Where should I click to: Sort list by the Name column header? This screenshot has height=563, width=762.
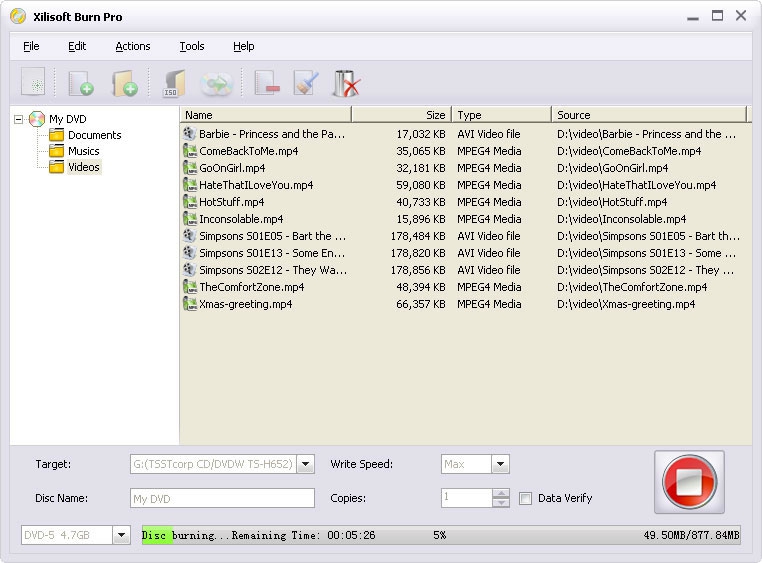265,115
